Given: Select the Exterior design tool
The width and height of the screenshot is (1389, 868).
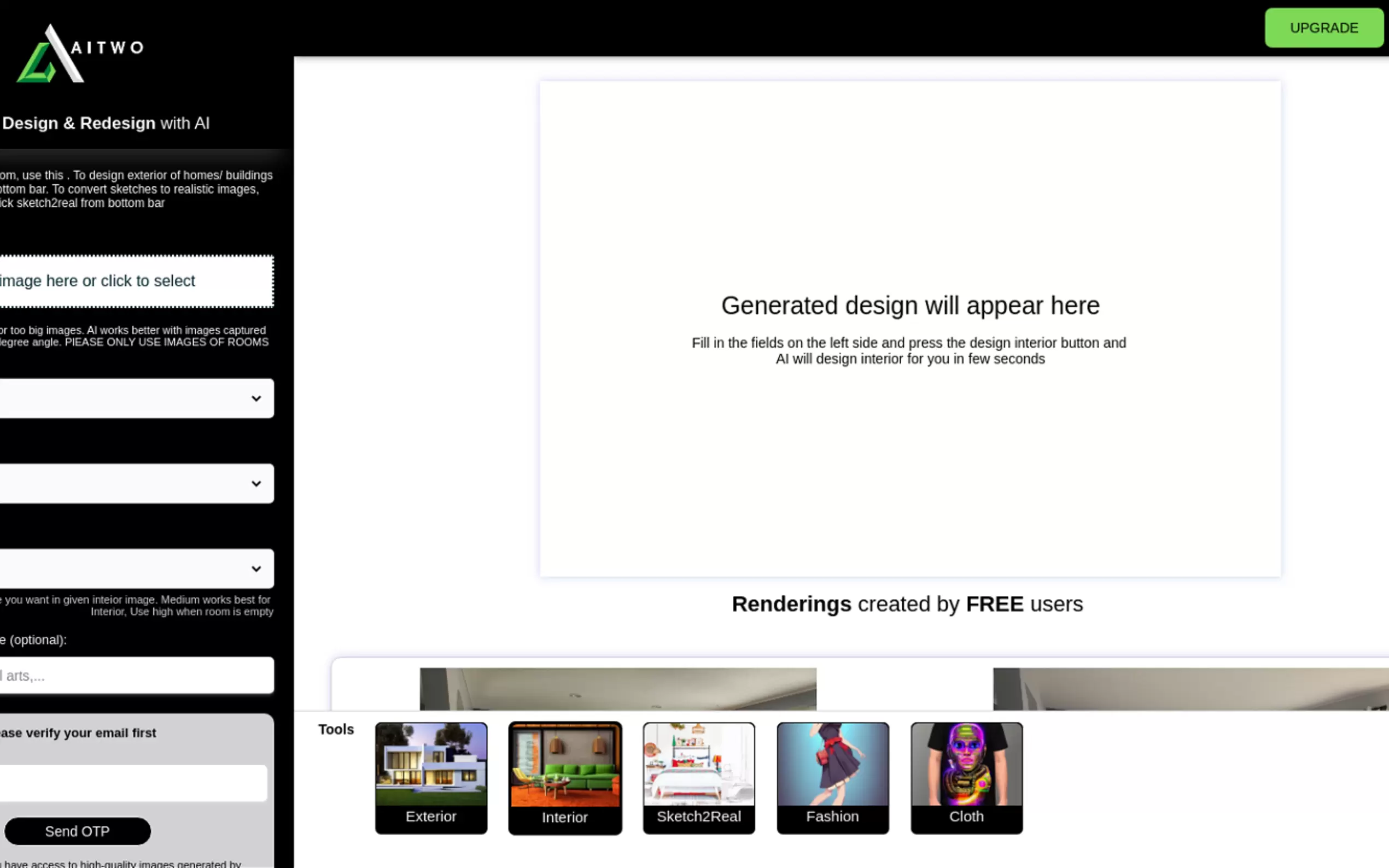Looking at the screenshot, I should 431,778.
